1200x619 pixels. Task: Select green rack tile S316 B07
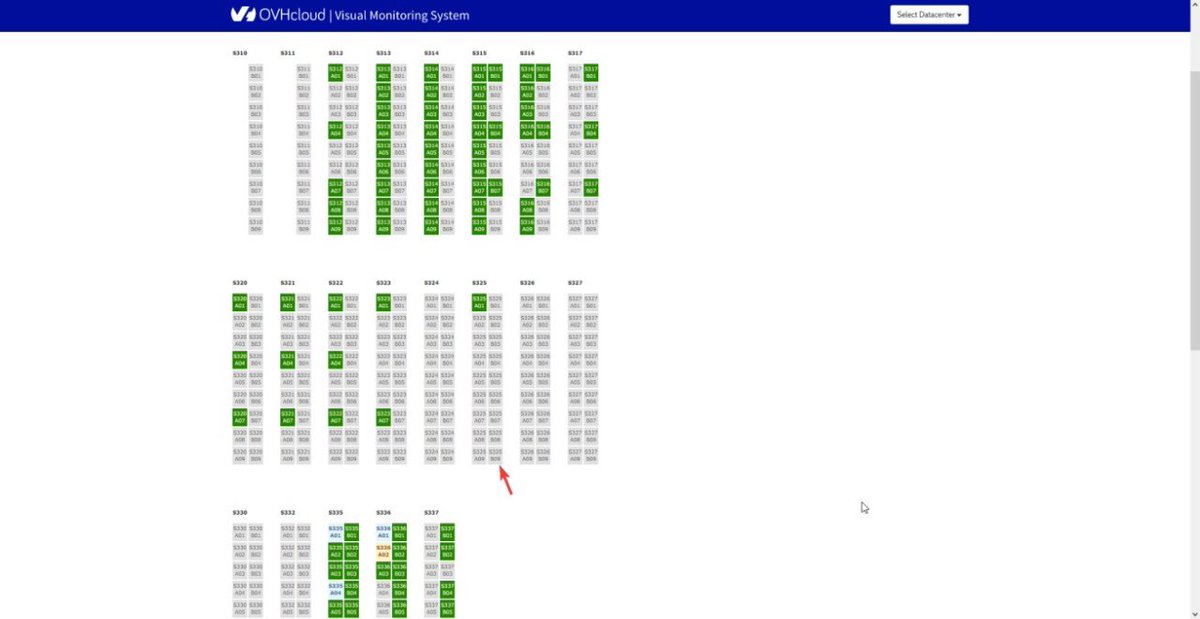click(x=543, y=187)
